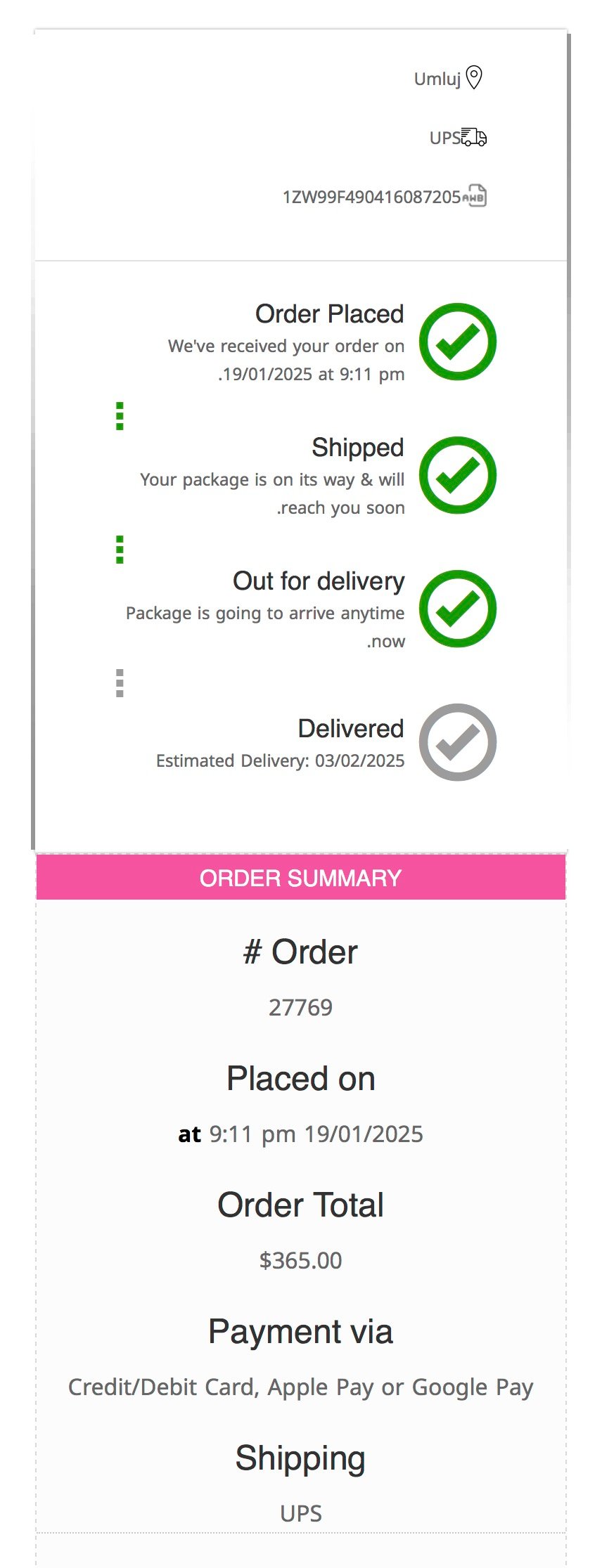
Task: Click the green dotted connector below Order Placed
Action: [120, 416]
